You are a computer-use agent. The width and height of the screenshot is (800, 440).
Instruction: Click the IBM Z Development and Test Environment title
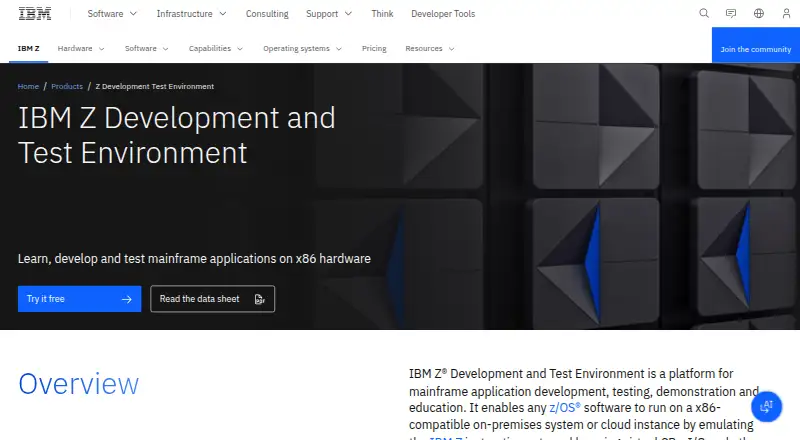pos(177,135)
